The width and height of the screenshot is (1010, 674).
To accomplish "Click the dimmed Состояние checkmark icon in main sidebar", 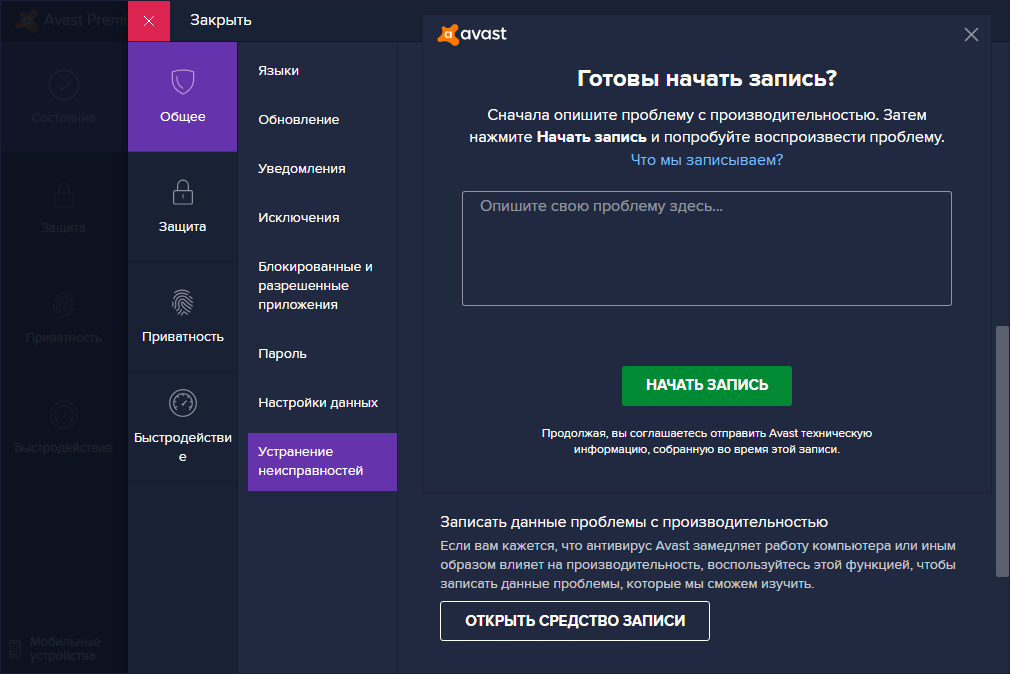I will (x=64, y=85).
